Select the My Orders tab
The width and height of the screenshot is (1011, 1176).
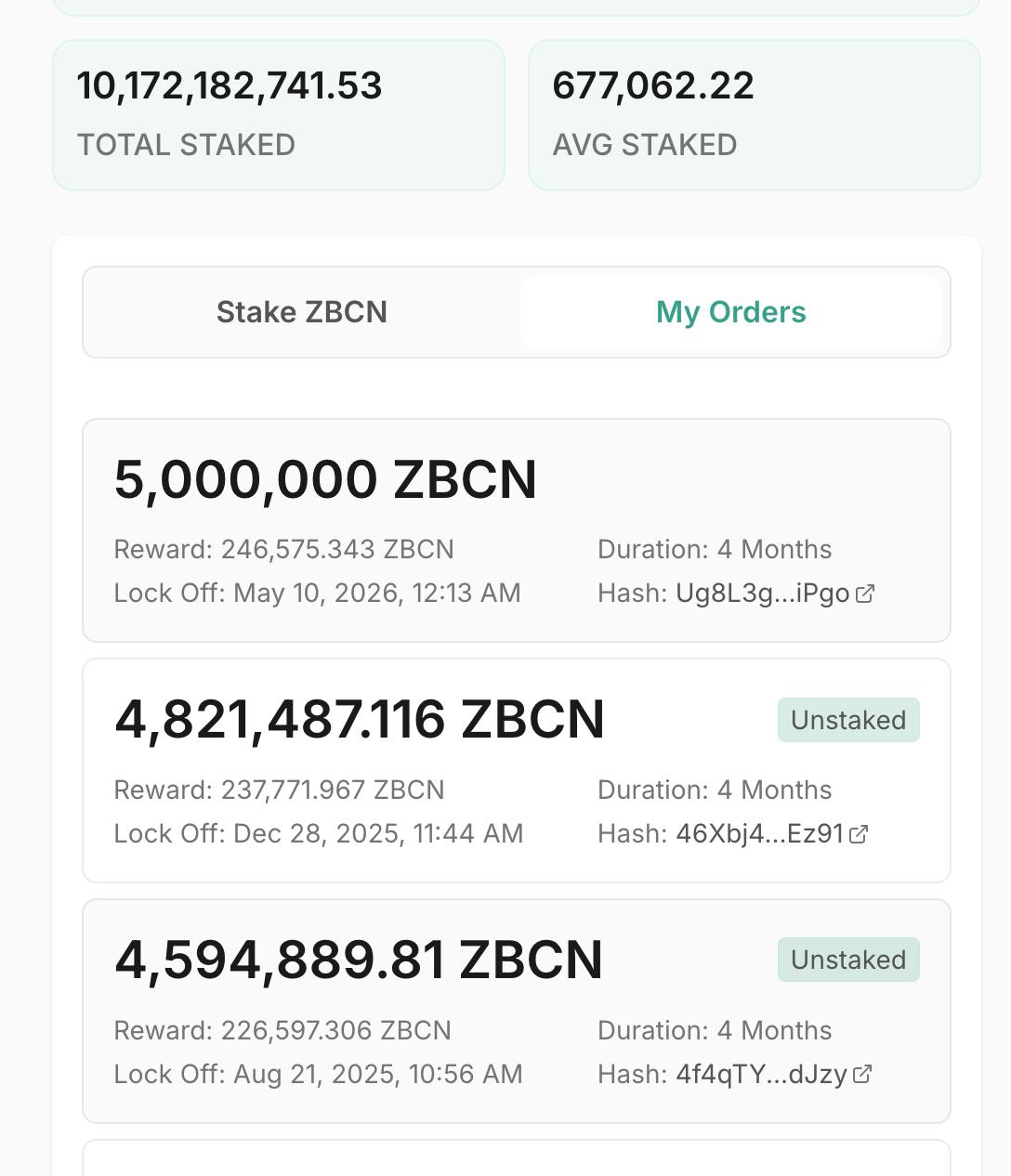tap(731, 312)
